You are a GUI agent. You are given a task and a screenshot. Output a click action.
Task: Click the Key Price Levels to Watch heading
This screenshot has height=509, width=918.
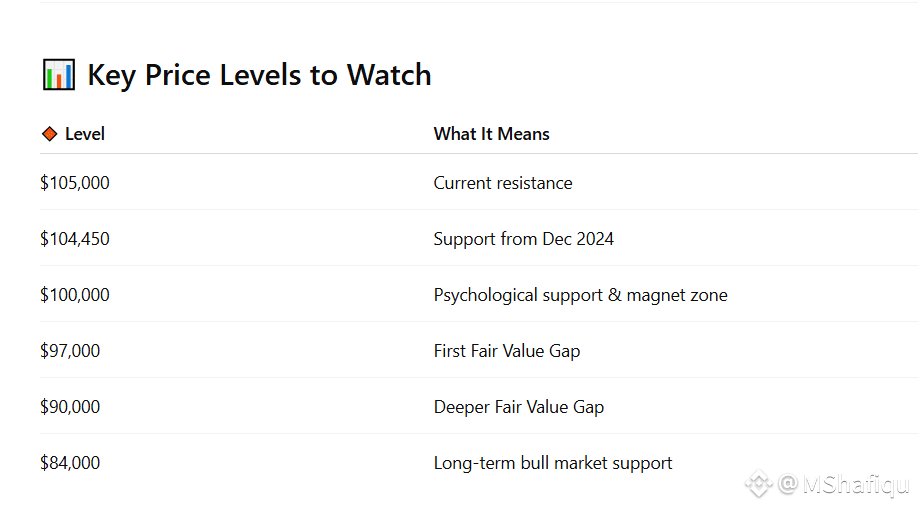click(259, 75)
